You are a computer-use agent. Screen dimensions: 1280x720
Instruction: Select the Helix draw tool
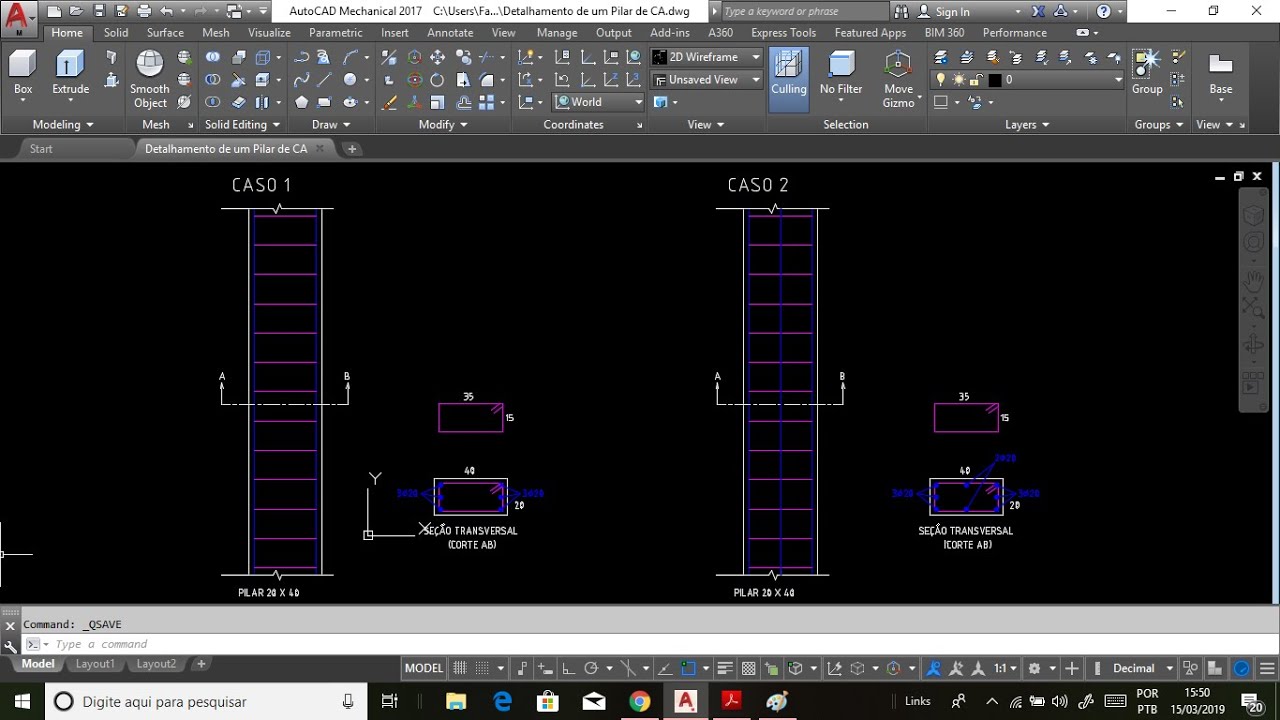tap(324, 58)
